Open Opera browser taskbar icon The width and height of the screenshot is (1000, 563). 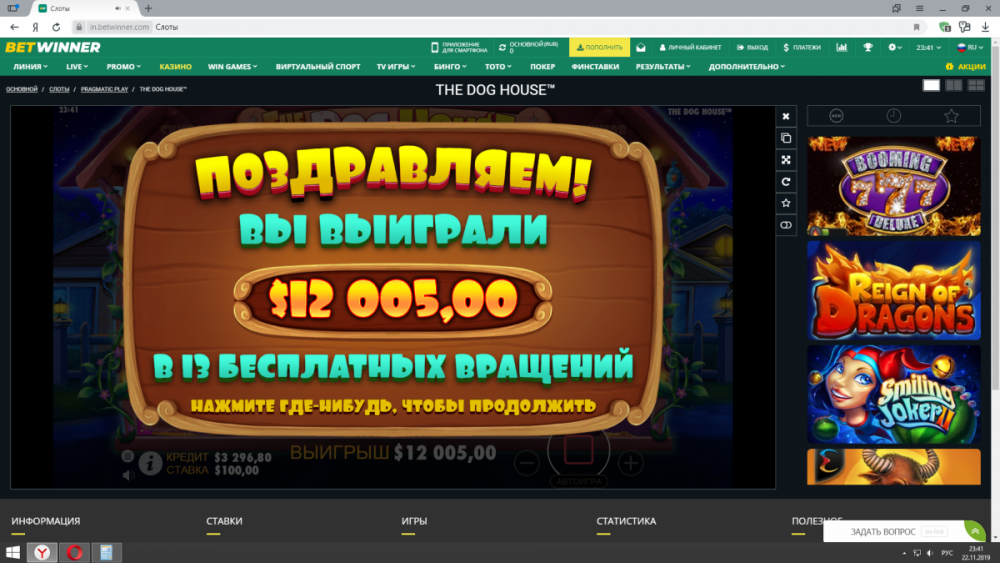[74, 552]
